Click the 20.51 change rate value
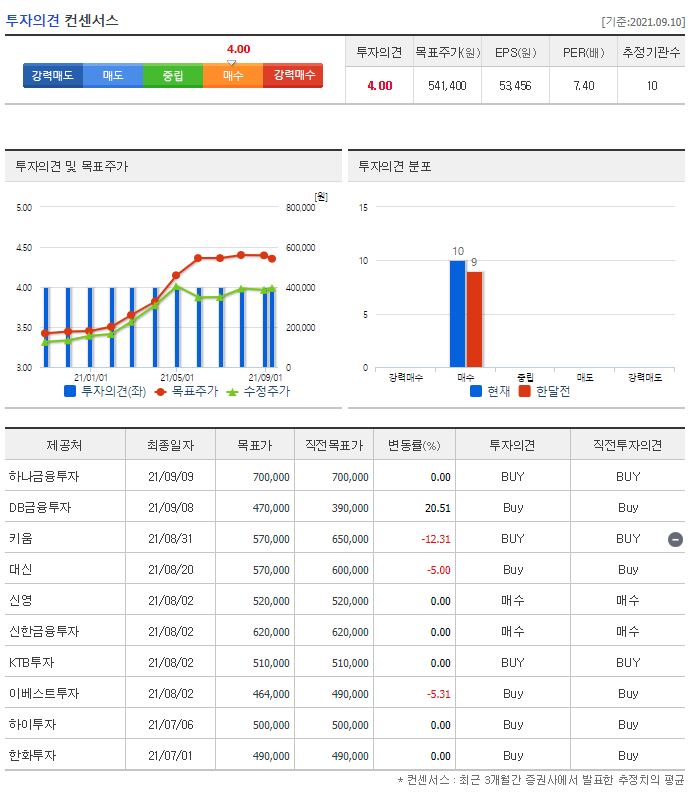Viewport: 692px width, 798px height. 438,508
